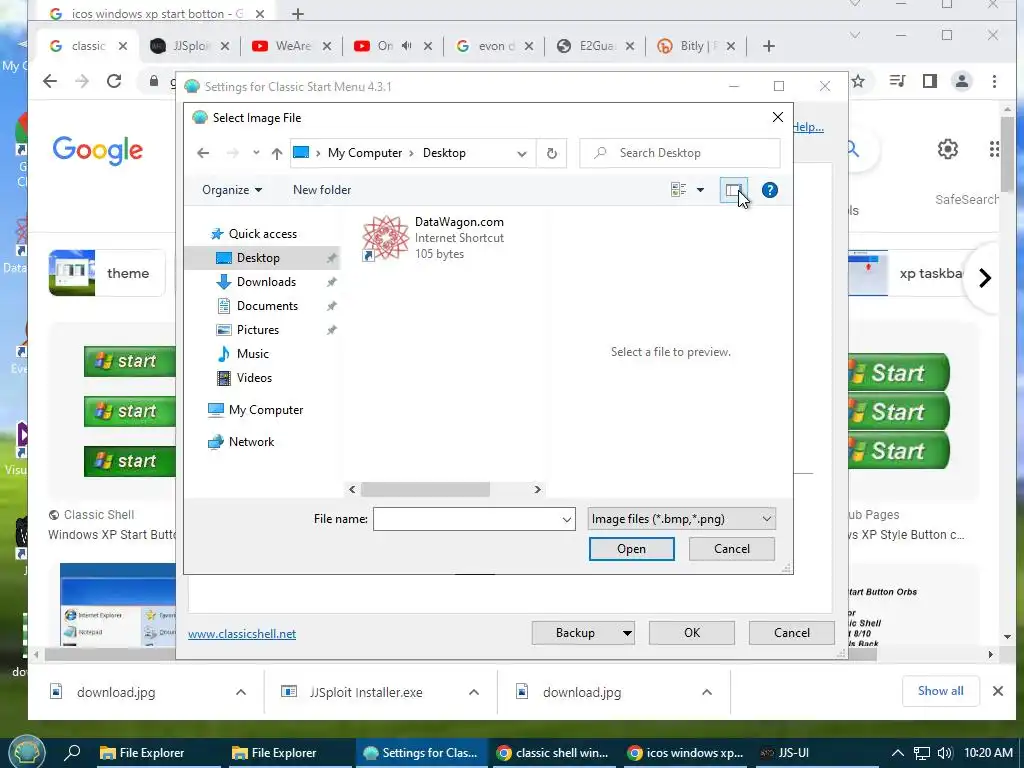Close the Select Image File dialog

pyautogui.click(x=777, y=118)
